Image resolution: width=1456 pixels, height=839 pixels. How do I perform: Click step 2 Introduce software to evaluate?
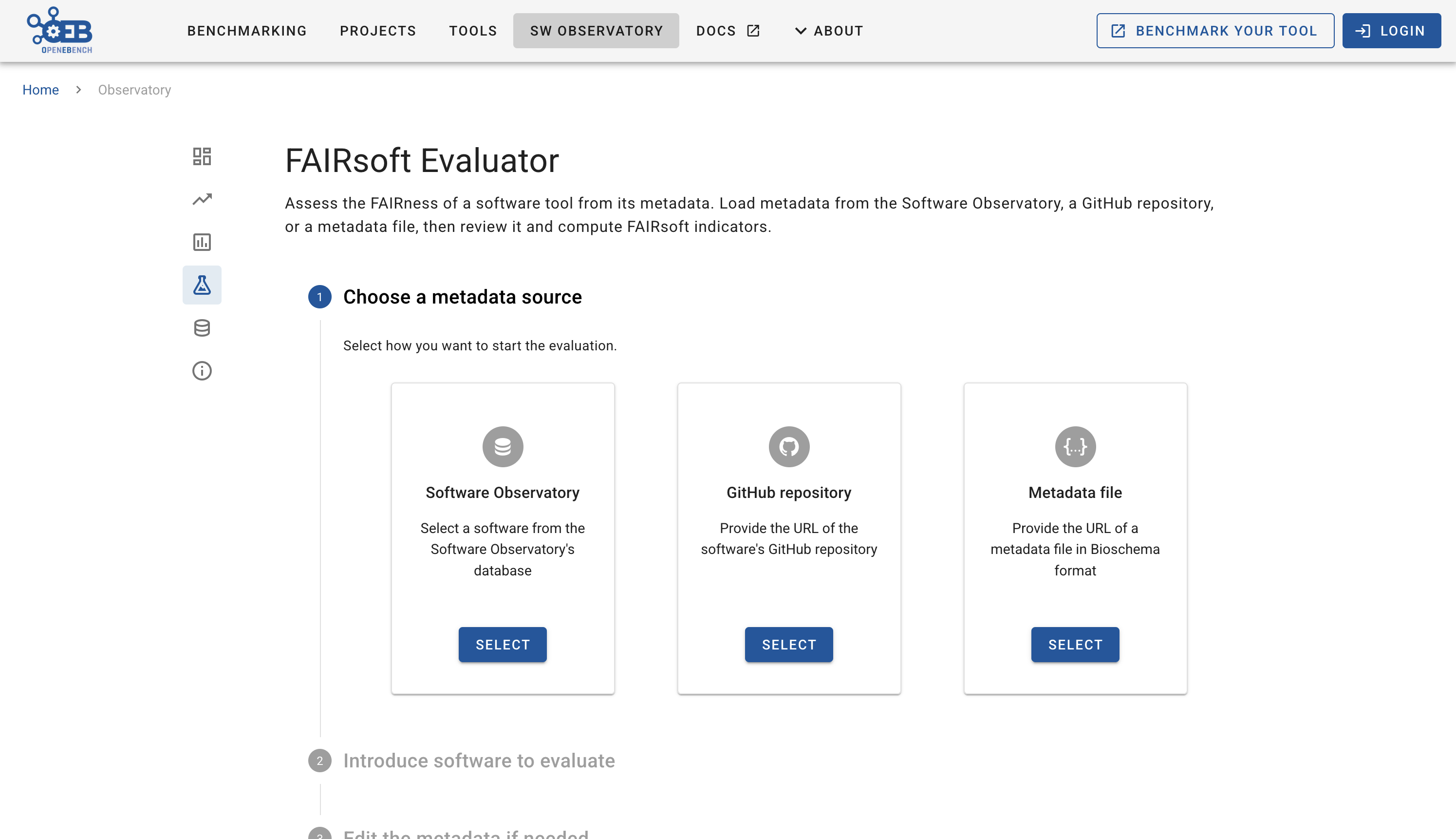click(x=479, y=761)
